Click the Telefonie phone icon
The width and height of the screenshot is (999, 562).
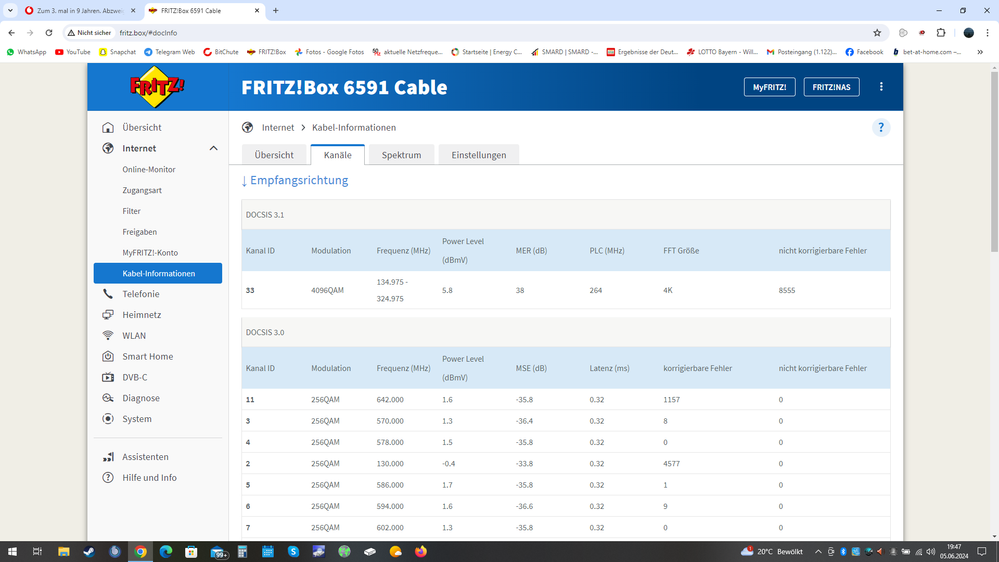[108, 294]
